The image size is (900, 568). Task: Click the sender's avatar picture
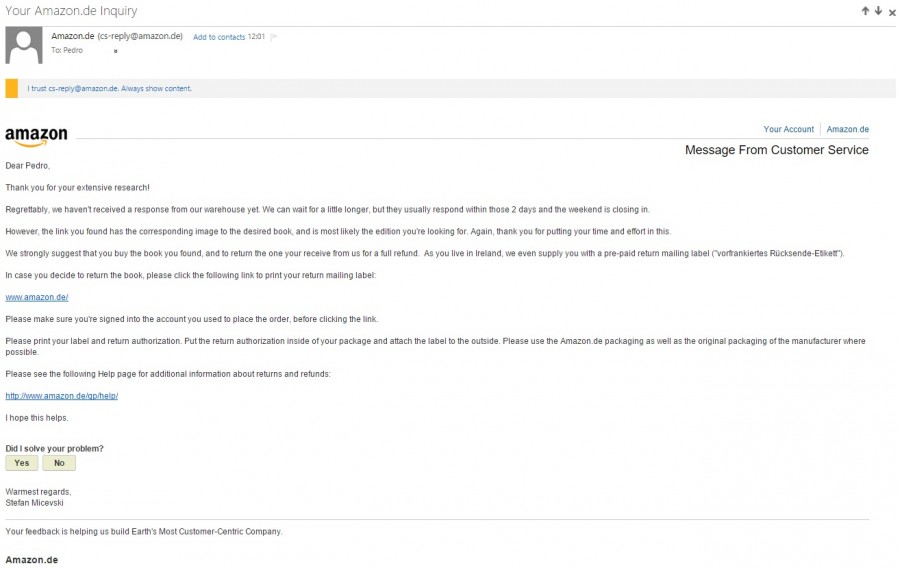click(24, 45)
